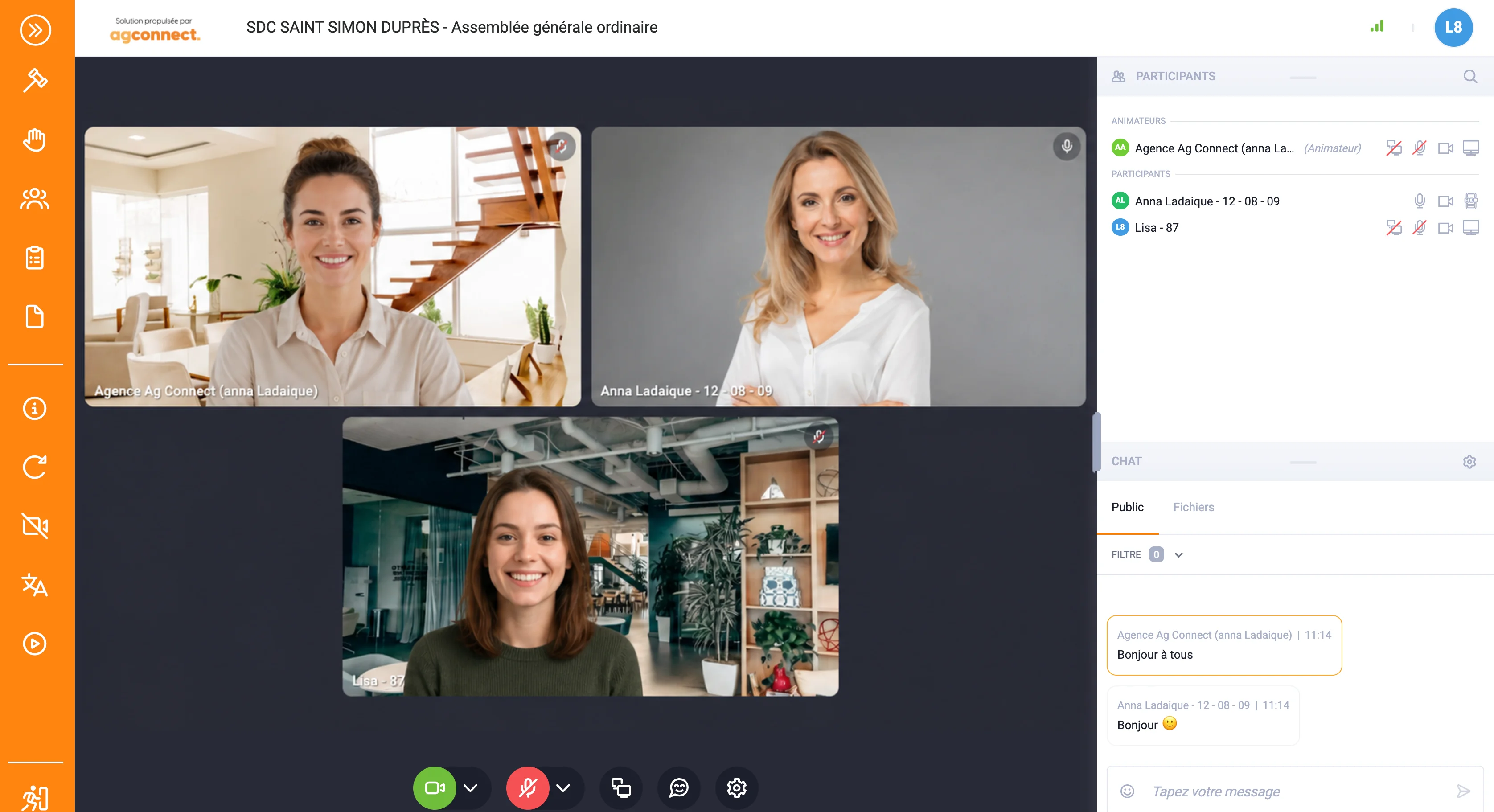Click the crossed-out camera icon in the sidebar
The image size is (1494, 812).
35,526
